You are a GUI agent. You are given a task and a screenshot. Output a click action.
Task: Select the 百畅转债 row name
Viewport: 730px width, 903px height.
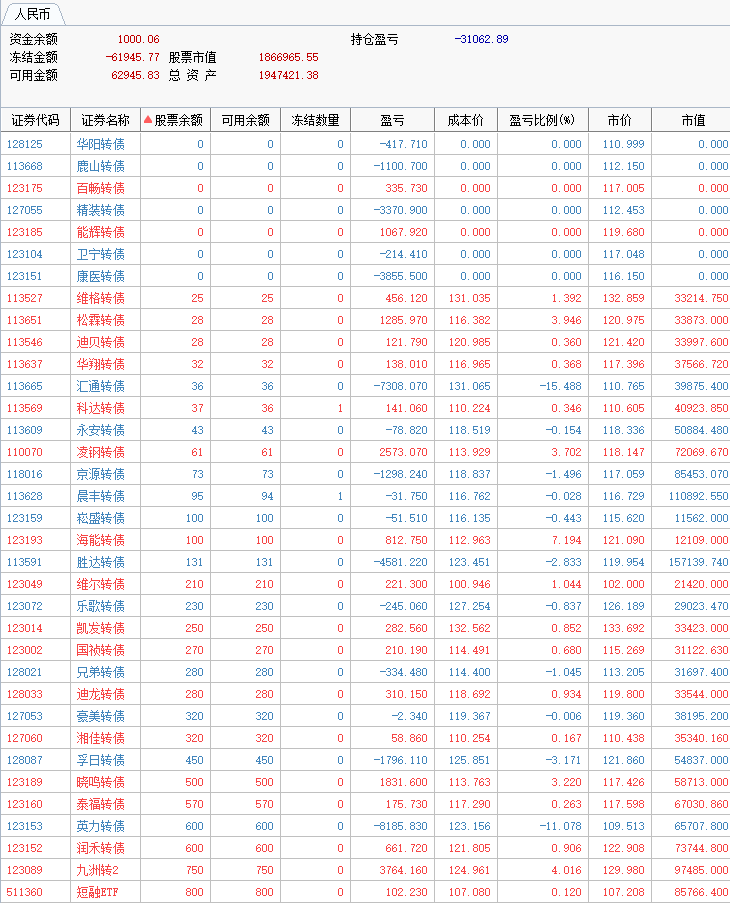click(x=101, y=188)
